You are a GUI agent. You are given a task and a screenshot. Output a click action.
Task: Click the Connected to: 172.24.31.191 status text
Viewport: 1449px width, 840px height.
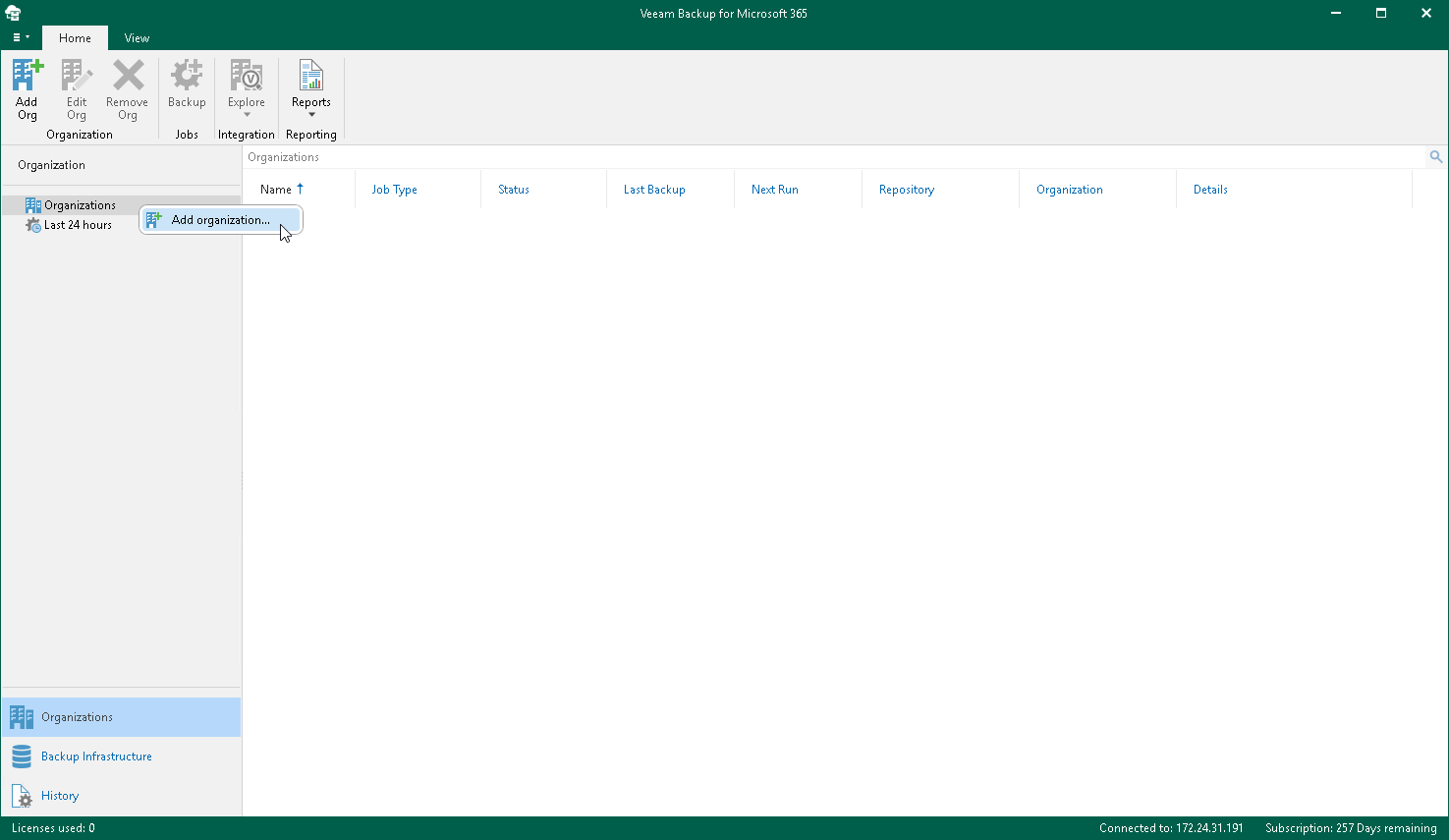(1171, 828)
